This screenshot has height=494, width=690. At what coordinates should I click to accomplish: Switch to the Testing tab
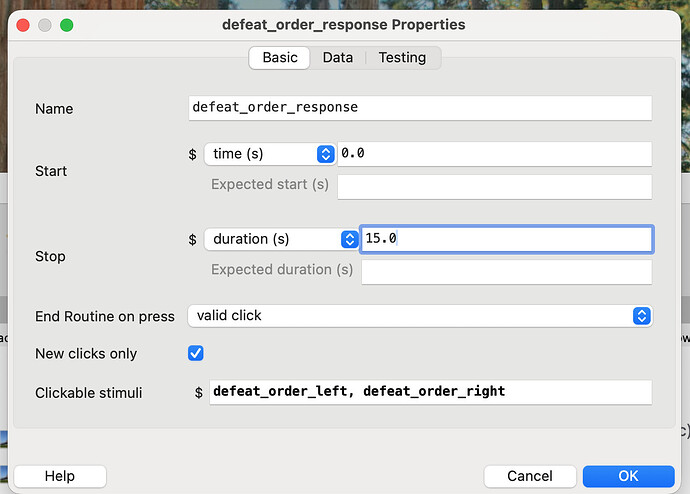(402, 58)
